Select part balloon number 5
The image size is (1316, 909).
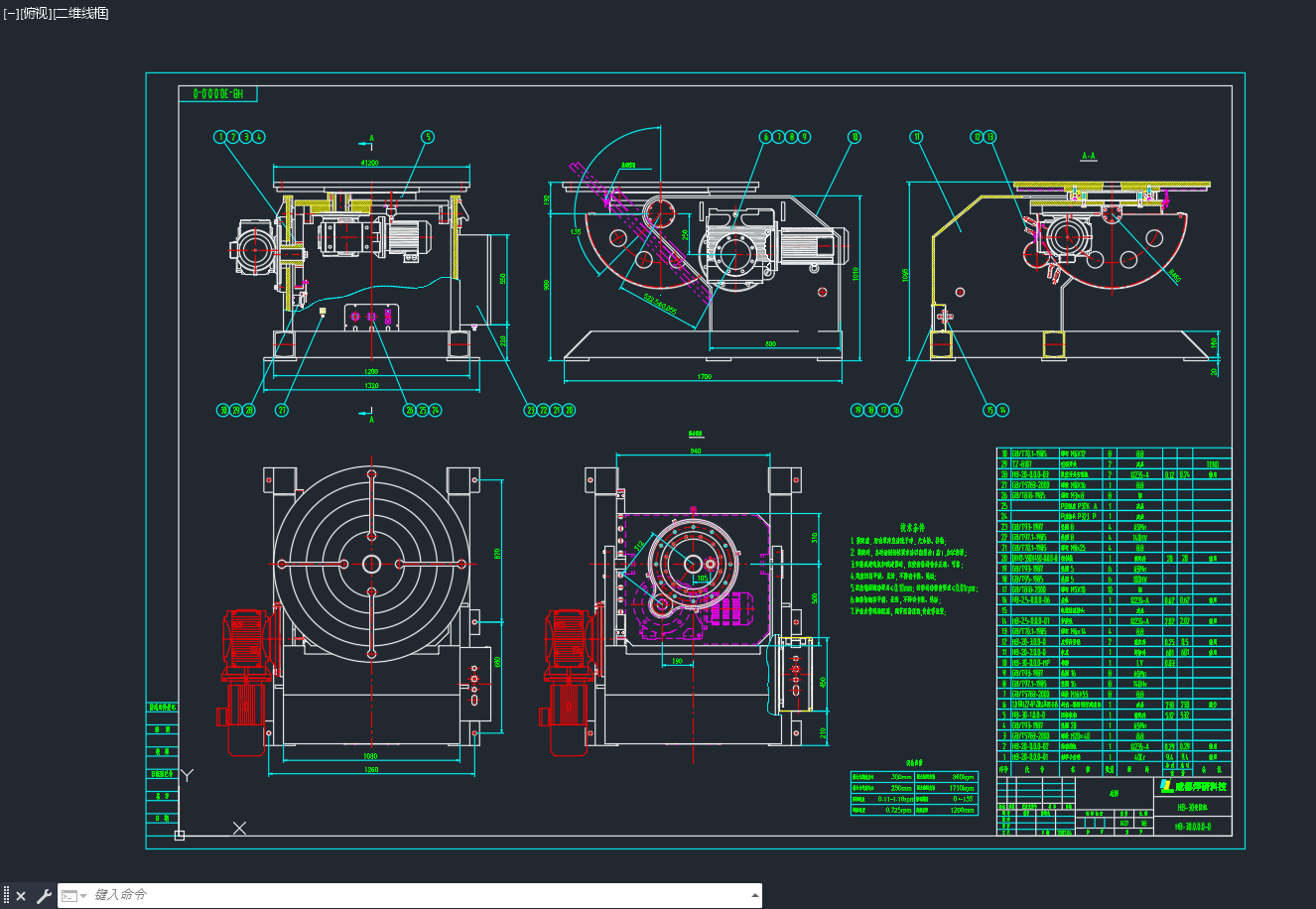[x=428, y=137]
